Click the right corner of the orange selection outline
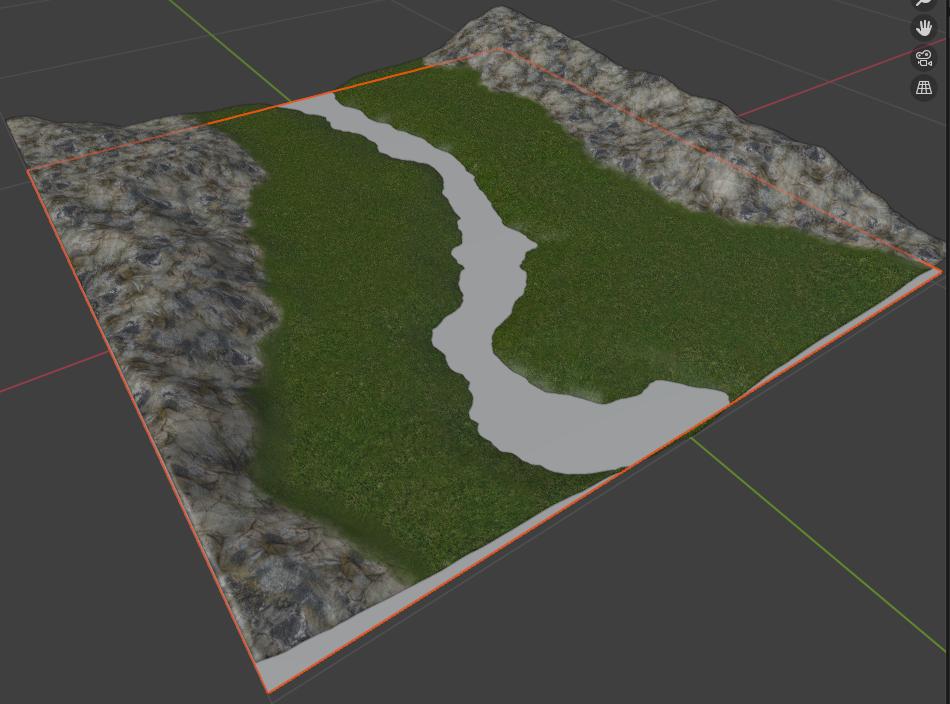Image resolution: width=950 pixels, height=704 pixels. (940, 270)
